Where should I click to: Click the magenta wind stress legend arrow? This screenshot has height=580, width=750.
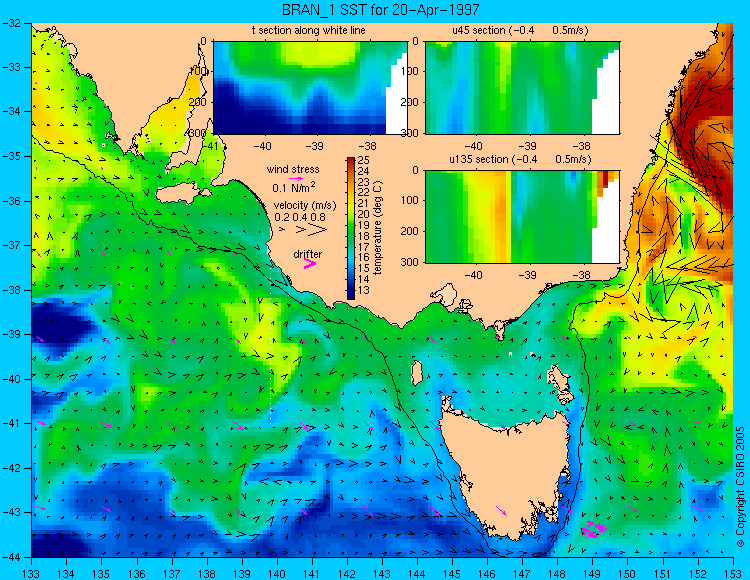(x=296, y=178)
